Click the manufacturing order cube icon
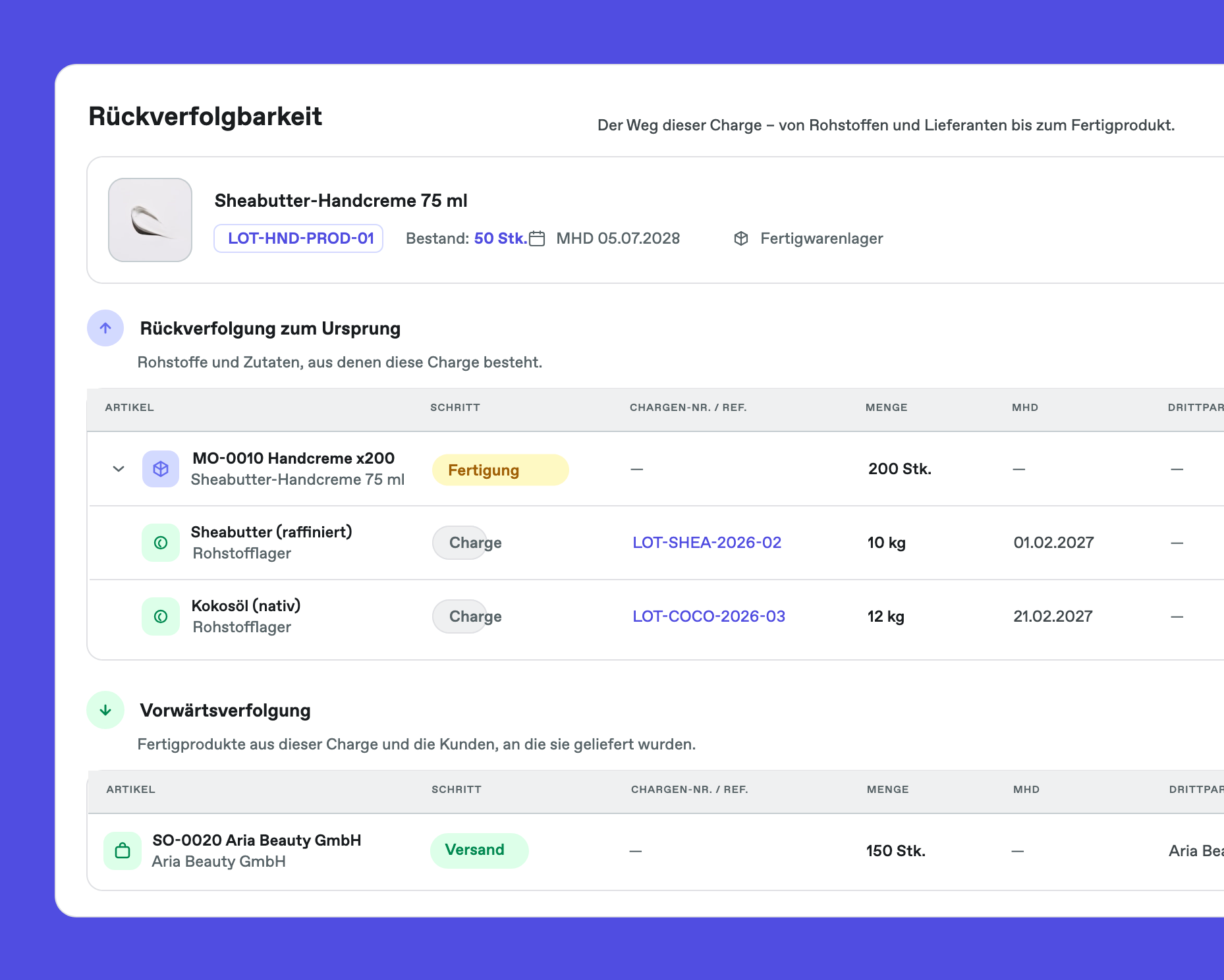This screenshot has width=1224, height=980. pyautogui.click(x=161, y=469)
